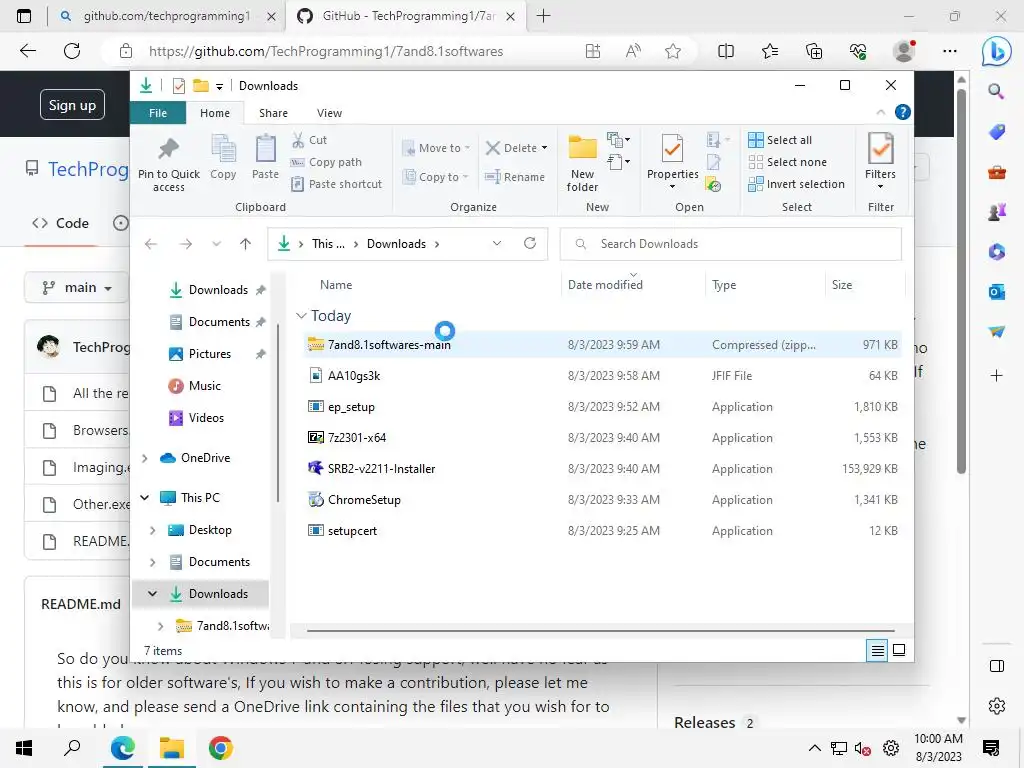Open Outlook icon in Edge sidebar
1024x768 pixels.
pos(997,292)
